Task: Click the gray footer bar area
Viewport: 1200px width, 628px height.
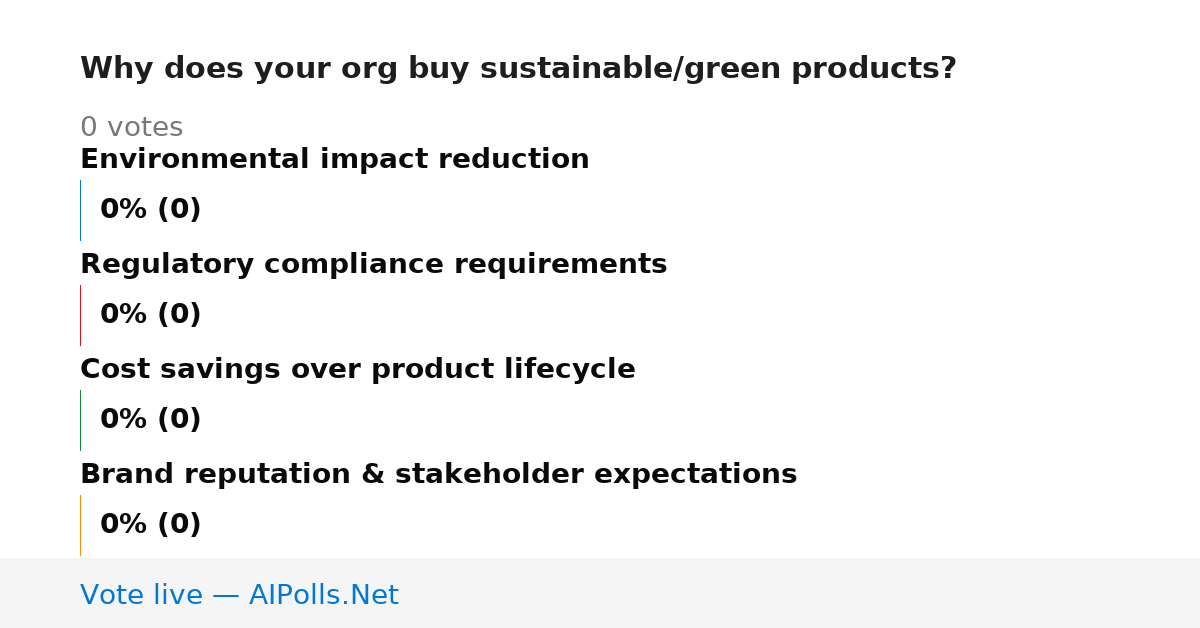Action: click(x=600, y=593)
